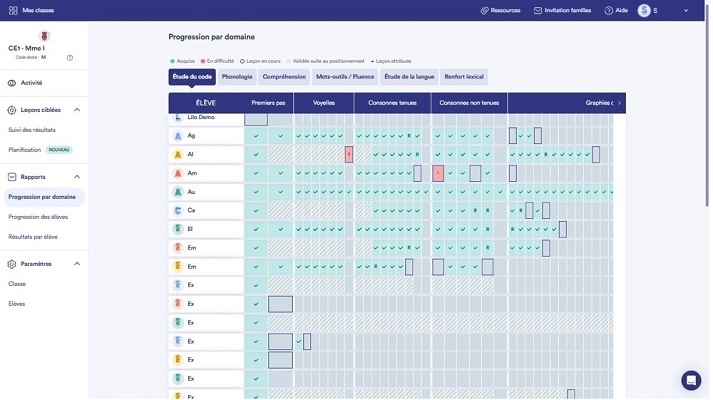The height and width of the screenshot is (400, 713).
Task: Open Suivi des résultats page
Action: (32, 130)
